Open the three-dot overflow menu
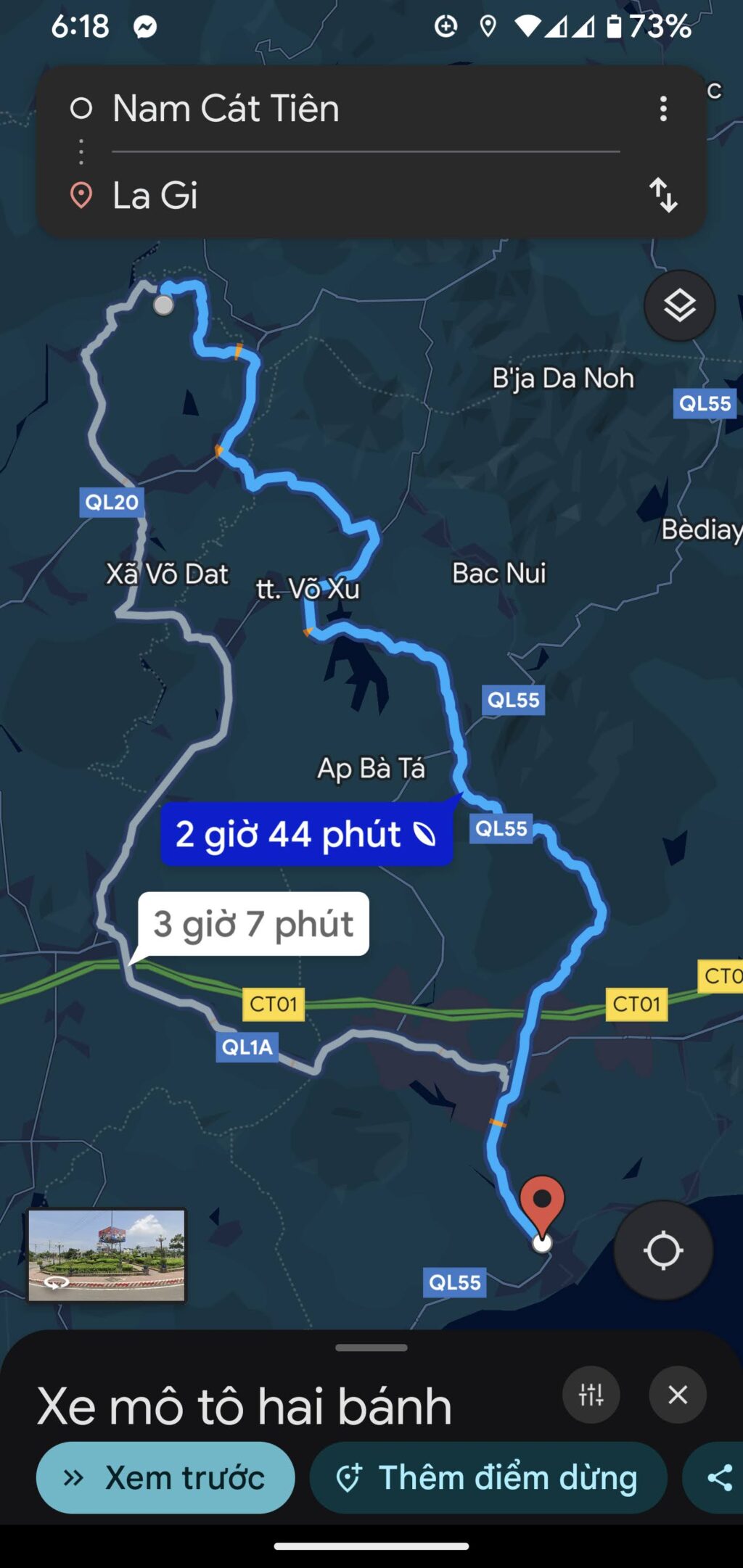This screenshot has height=1568, width=743. coord(662,109)
